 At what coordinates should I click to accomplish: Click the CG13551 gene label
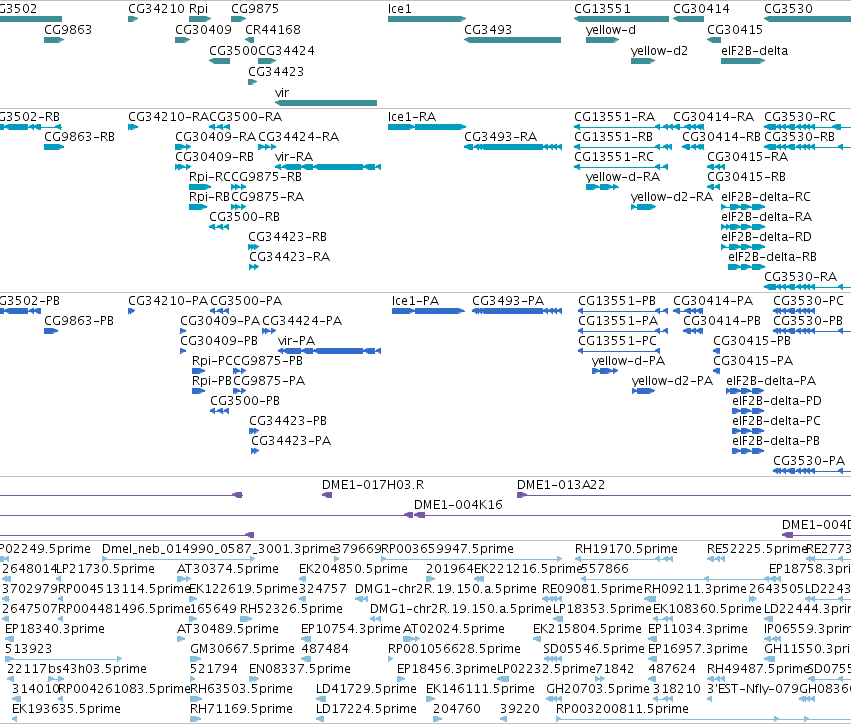click(x=602, y=9)
